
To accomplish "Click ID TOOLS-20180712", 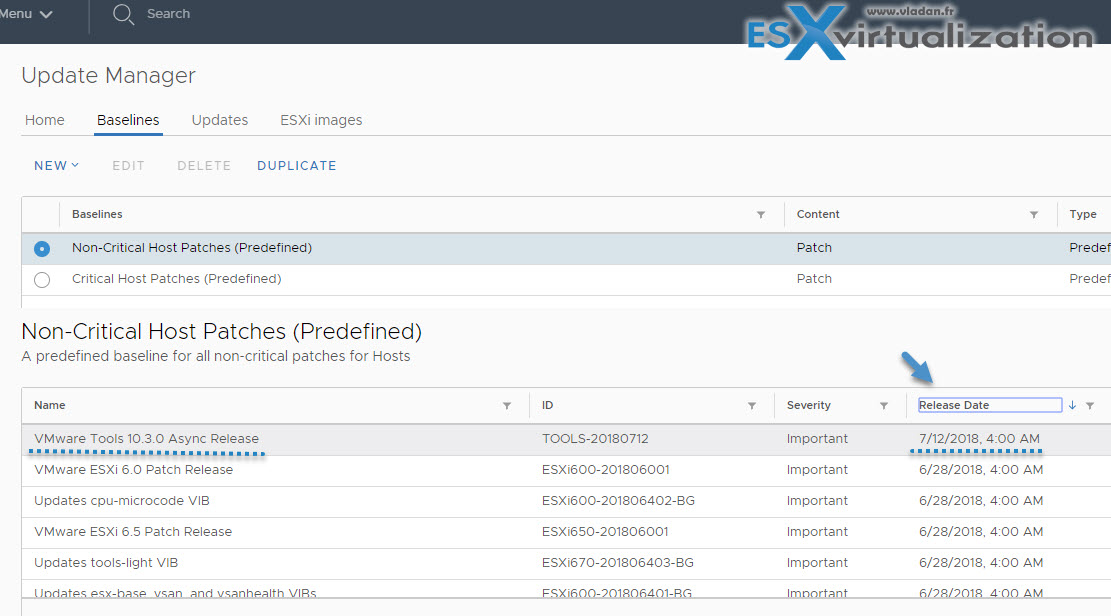I will coord(595,439).
